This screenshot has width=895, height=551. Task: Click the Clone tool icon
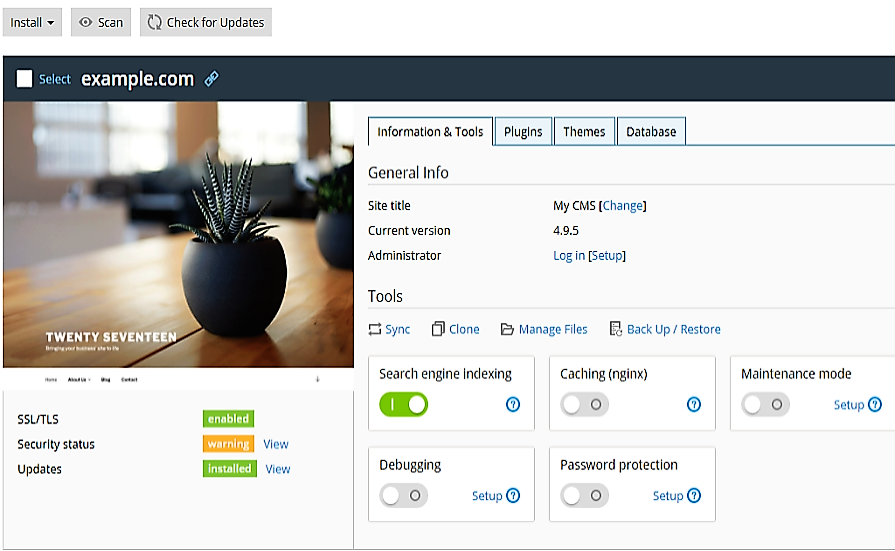[x=438, y=329]
